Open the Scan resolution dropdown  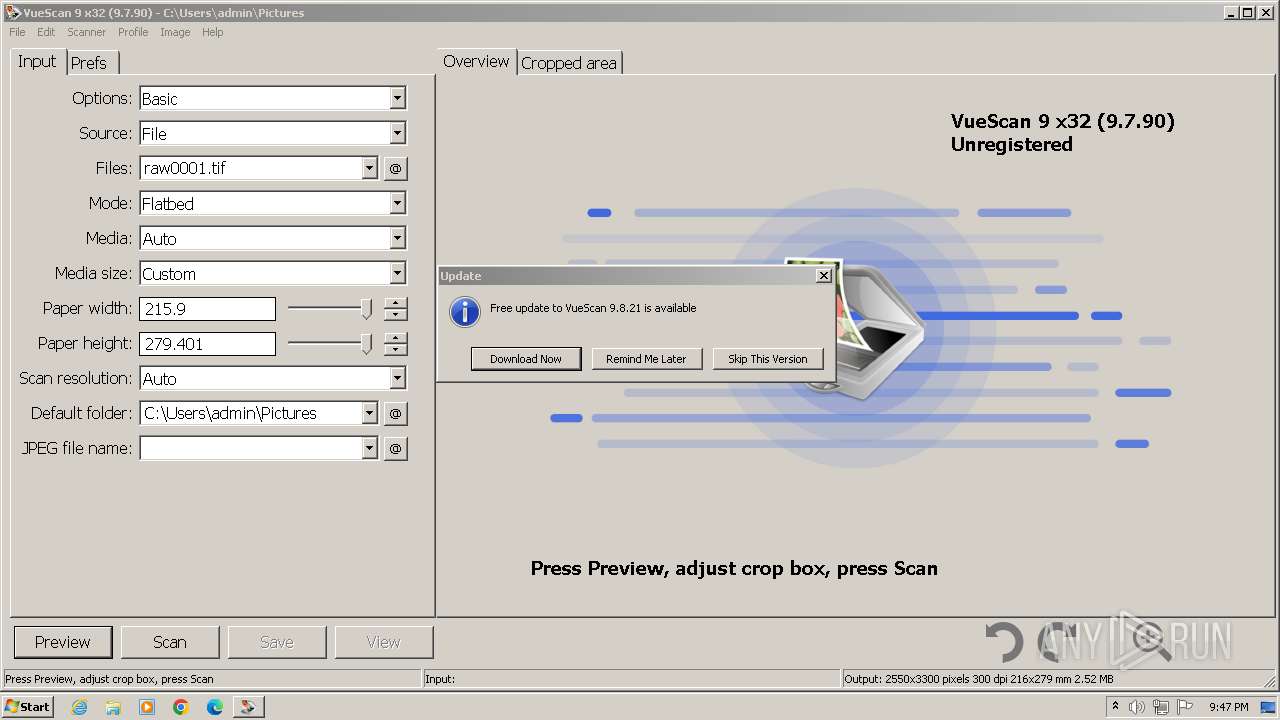click(397, 378)
